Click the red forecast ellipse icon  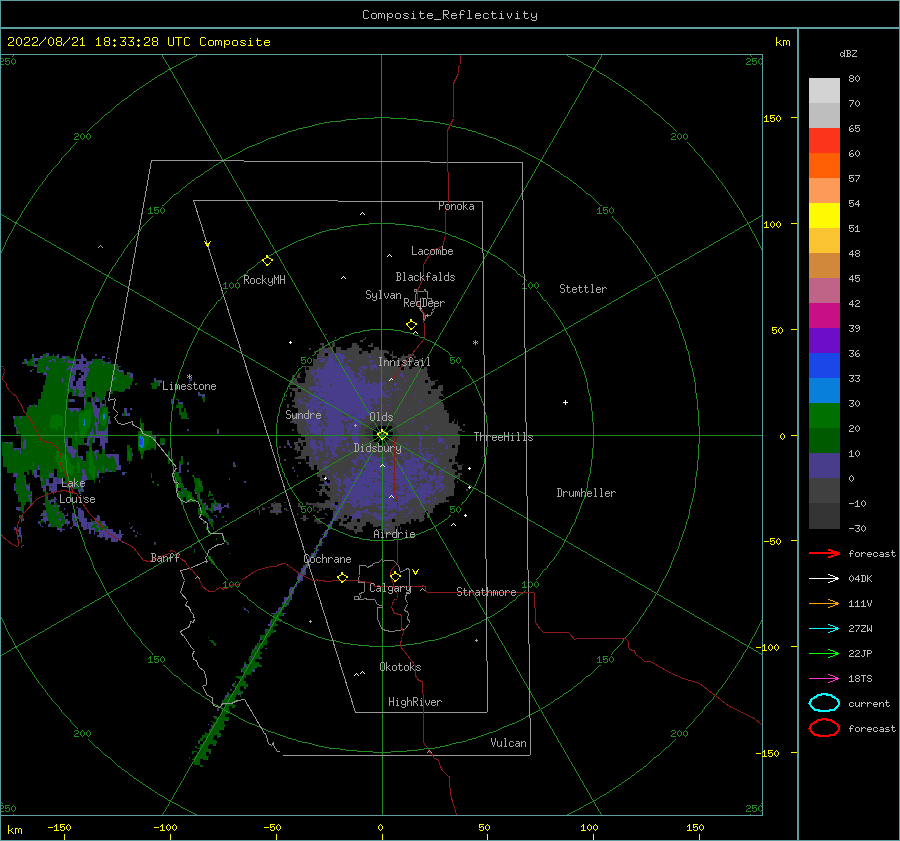click(x=824, y=728)
